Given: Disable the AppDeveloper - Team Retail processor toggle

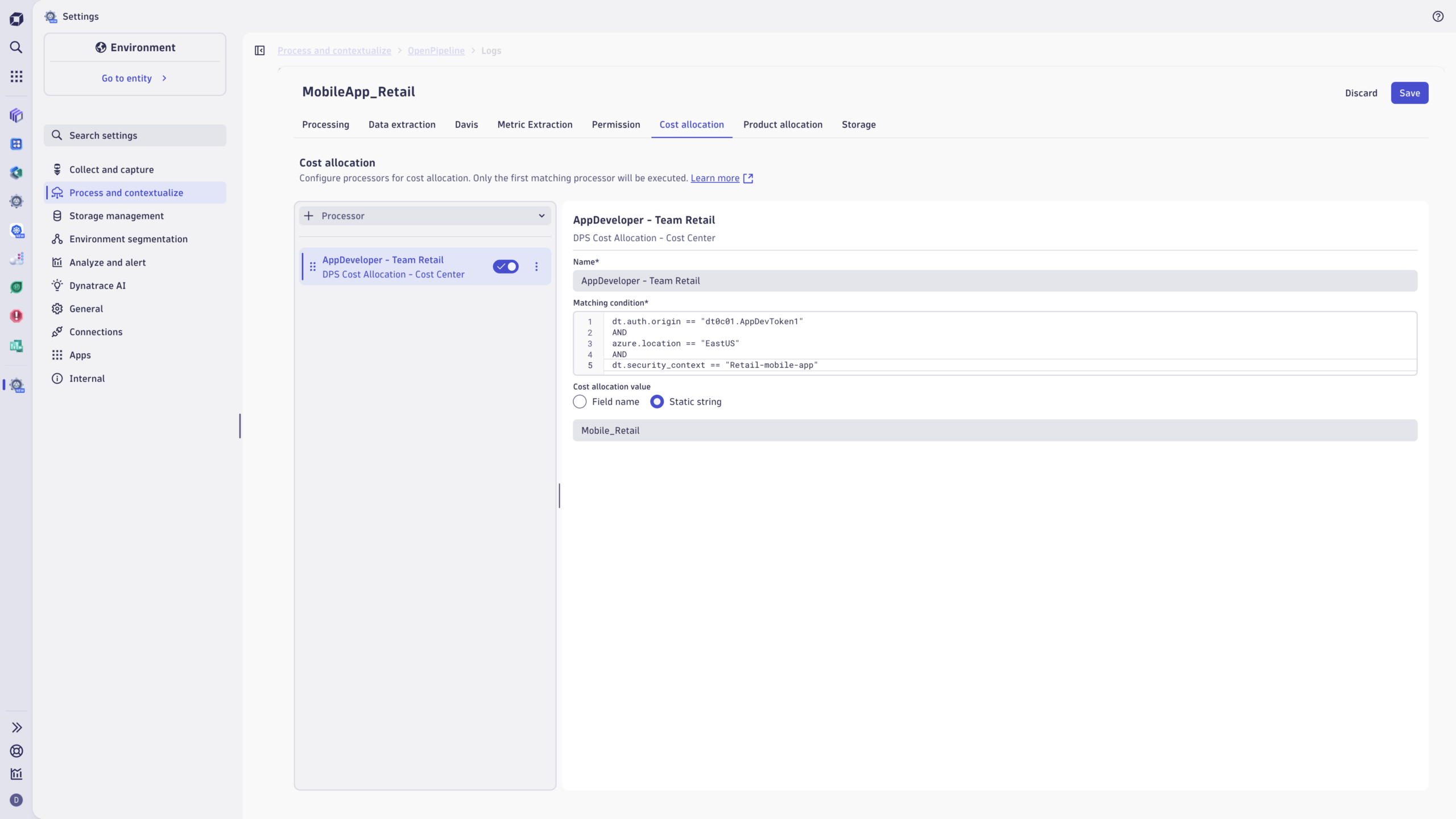Looking at the screenshot, I should (506, 266).
